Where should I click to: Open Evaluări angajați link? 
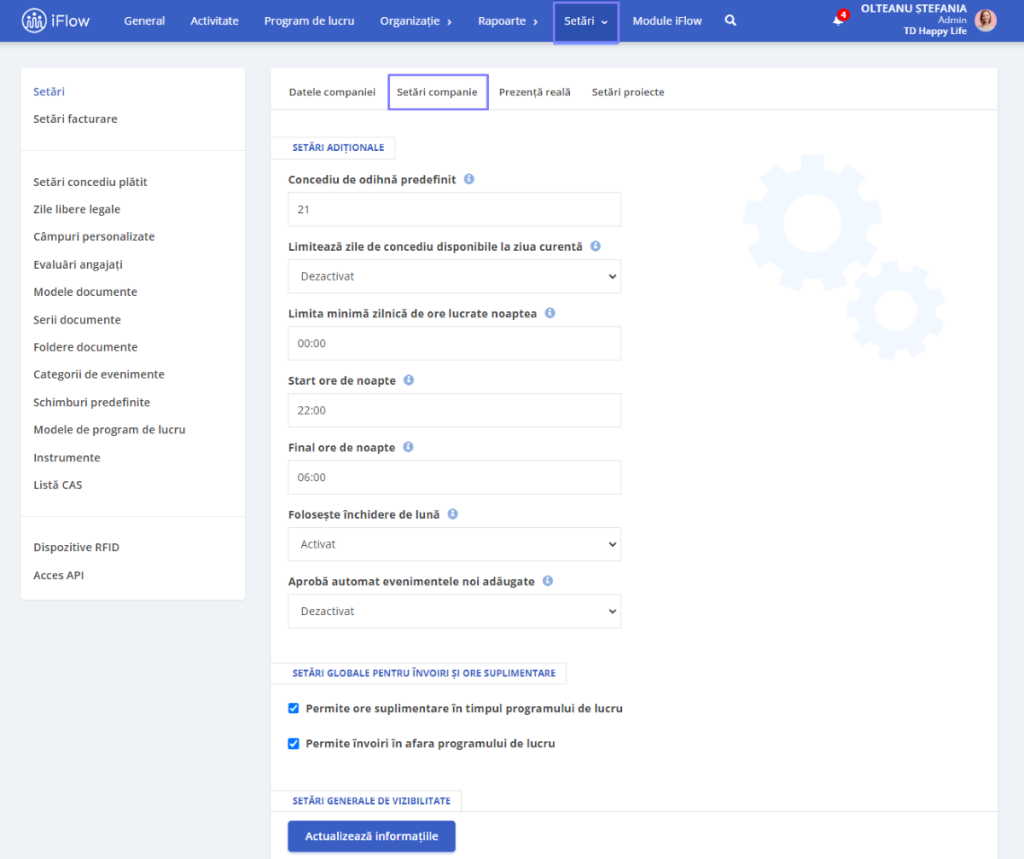tap(78, 265)
